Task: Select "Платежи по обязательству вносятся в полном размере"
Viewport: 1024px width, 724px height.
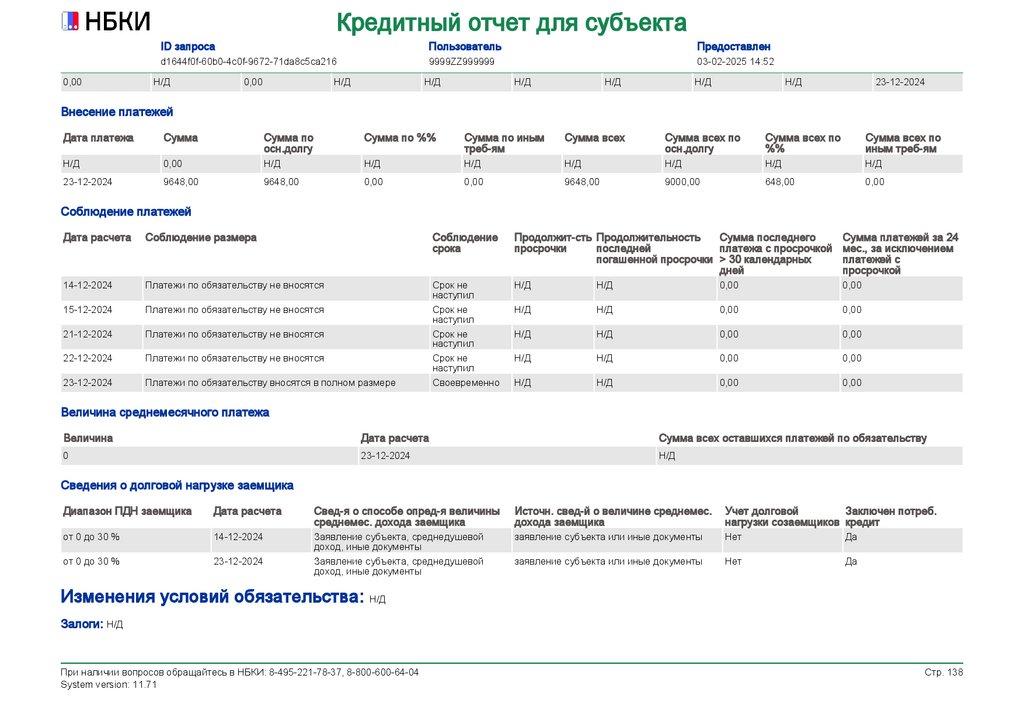Action: point(270,383)
